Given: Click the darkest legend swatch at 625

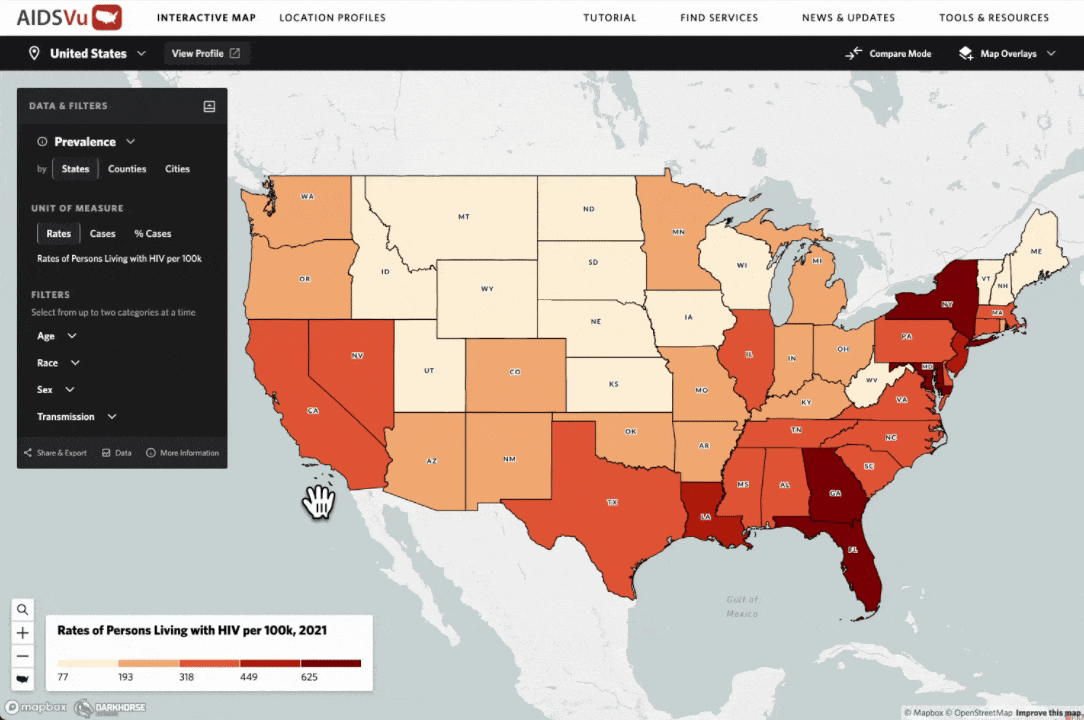Looking at the screenshot, I should 330,663.
